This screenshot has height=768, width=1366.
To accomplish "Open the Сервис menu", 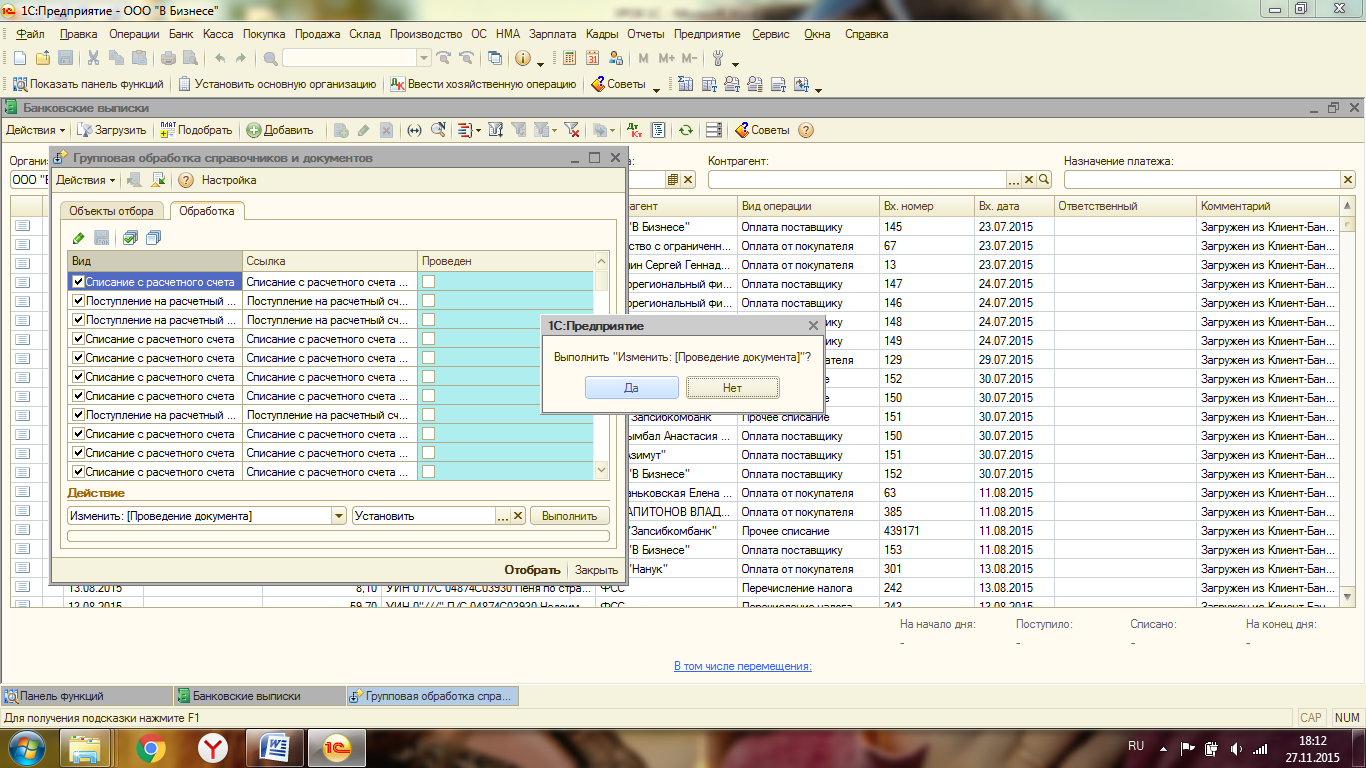I will pos(771,34).
